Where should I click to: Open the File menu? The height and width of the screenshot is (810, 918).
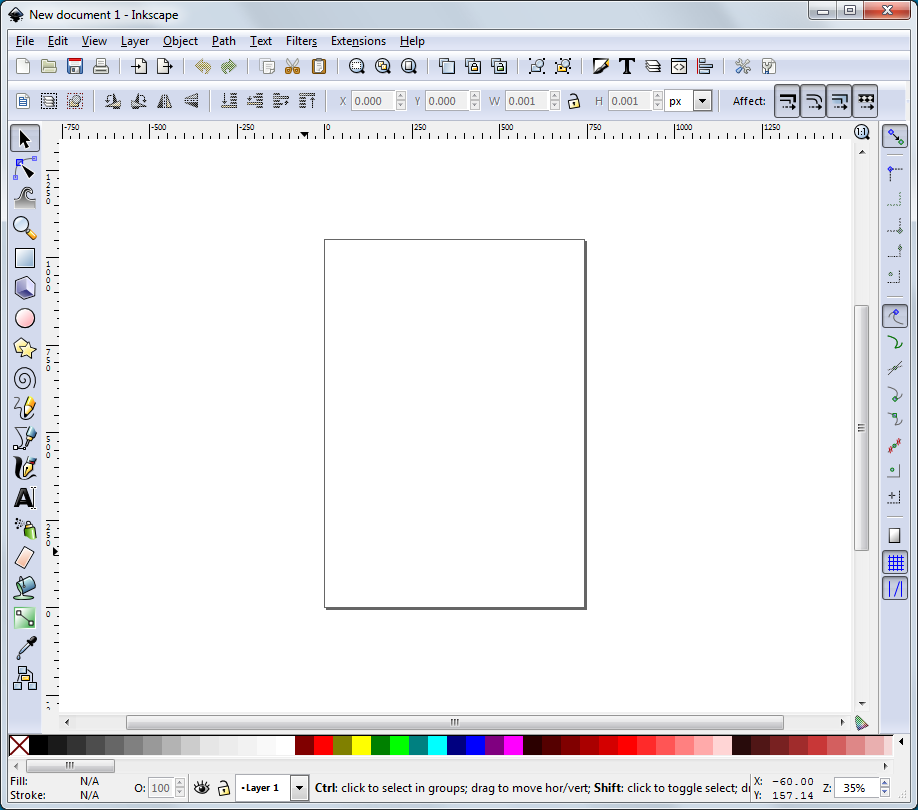25,41
